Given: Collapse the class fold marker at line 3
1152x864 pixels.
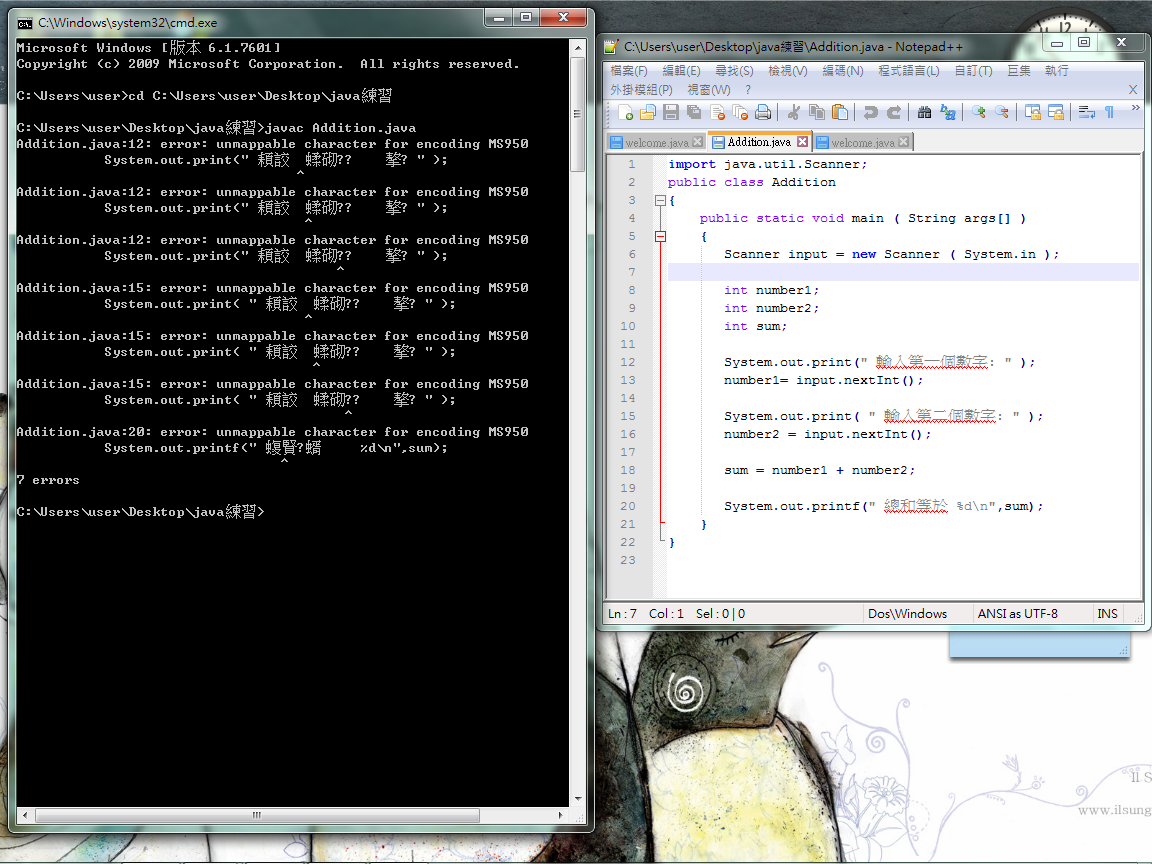Looking at the screenshot, I should [660, 200].
